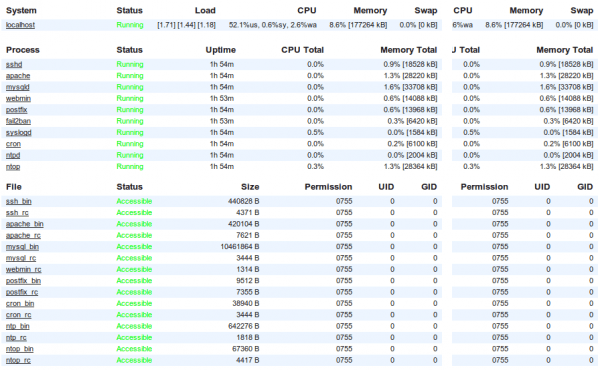Open the webmin process link
Image resolution: width=600 pixels, height=370 pixels.
pyautogui.click(x=18, y=99)
